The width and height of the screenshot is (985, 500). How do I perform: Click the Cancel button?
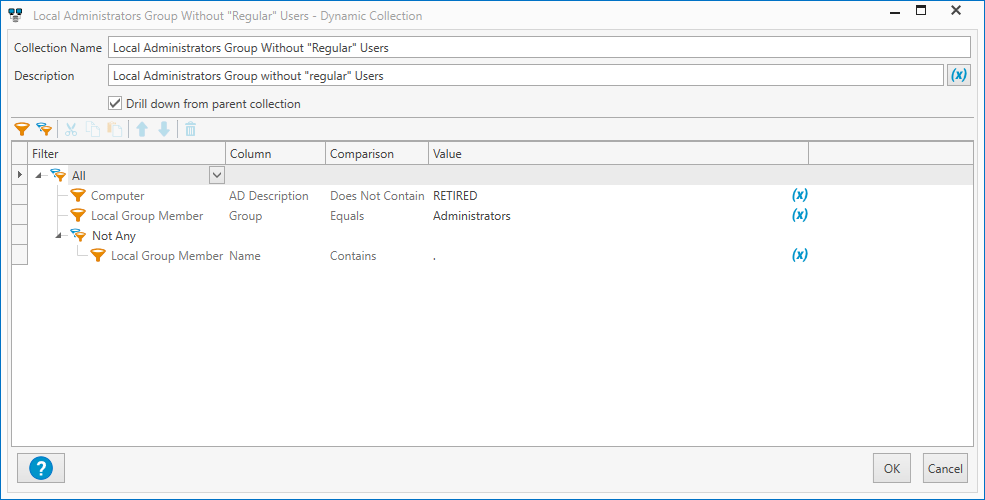[x=944, y=468]
